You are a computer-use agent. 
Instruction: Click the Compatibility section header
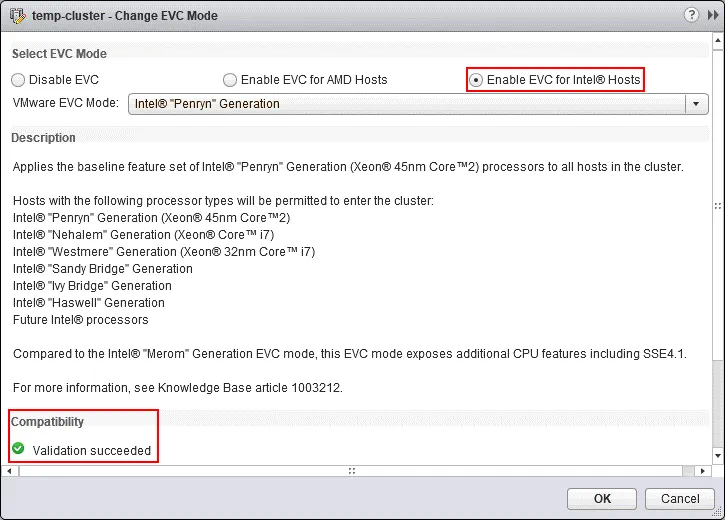48,422
